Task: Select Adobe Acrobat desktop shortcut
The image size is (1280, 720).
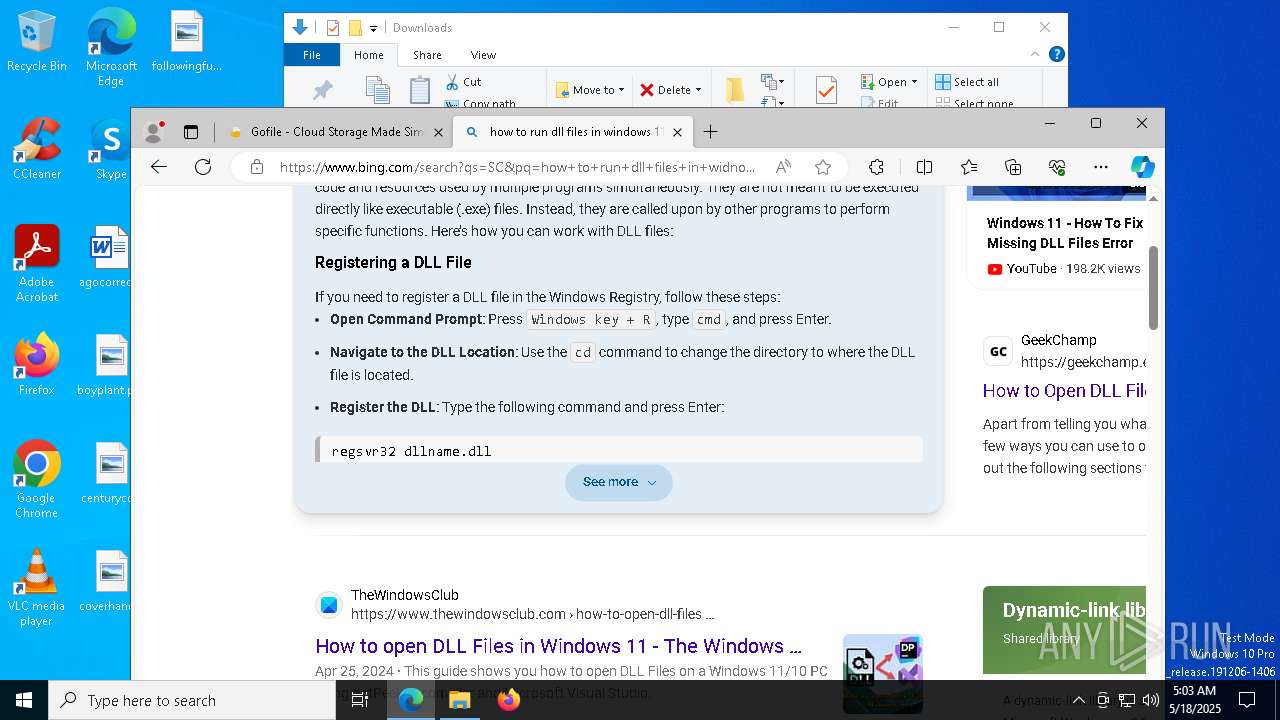Action: pyautogui.click(x=37, y=264)
